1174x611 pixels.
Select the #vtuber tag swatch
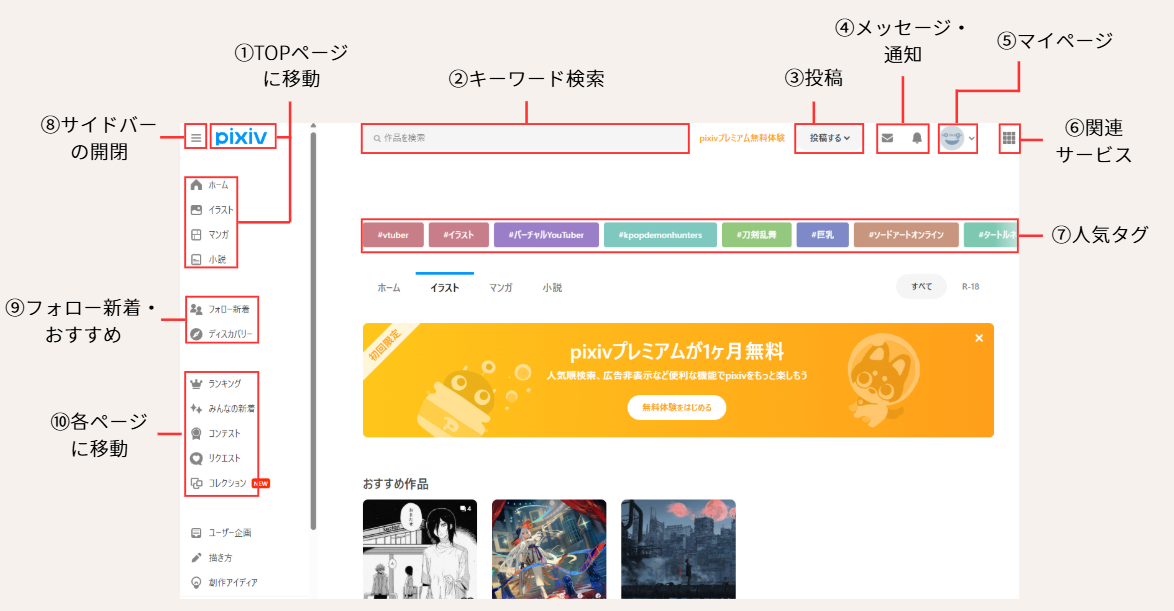coord(394,235)
